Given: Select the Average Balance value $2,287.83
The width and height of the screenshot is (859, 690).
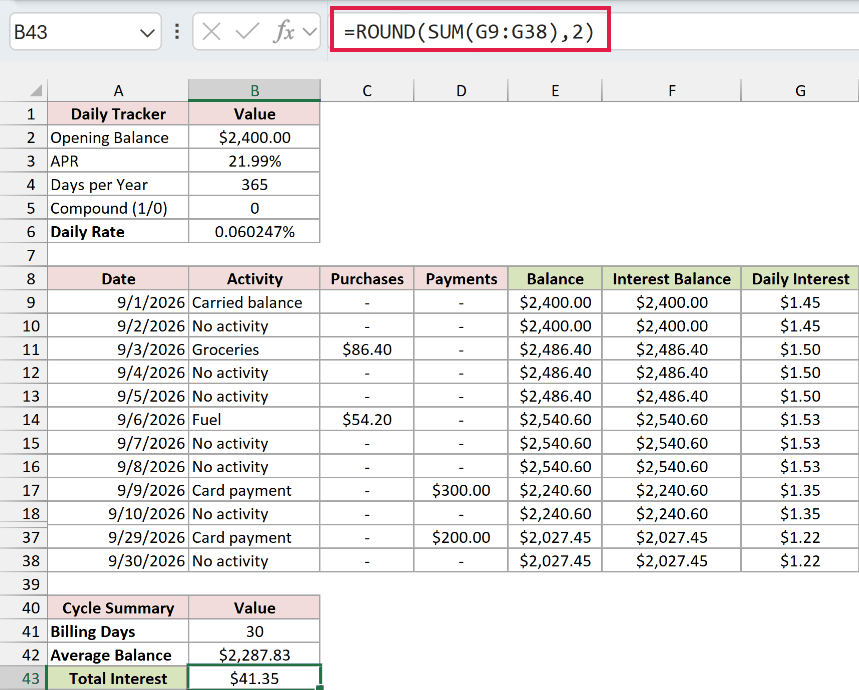Looking at the screenshot, I should (x=254, y=655).
